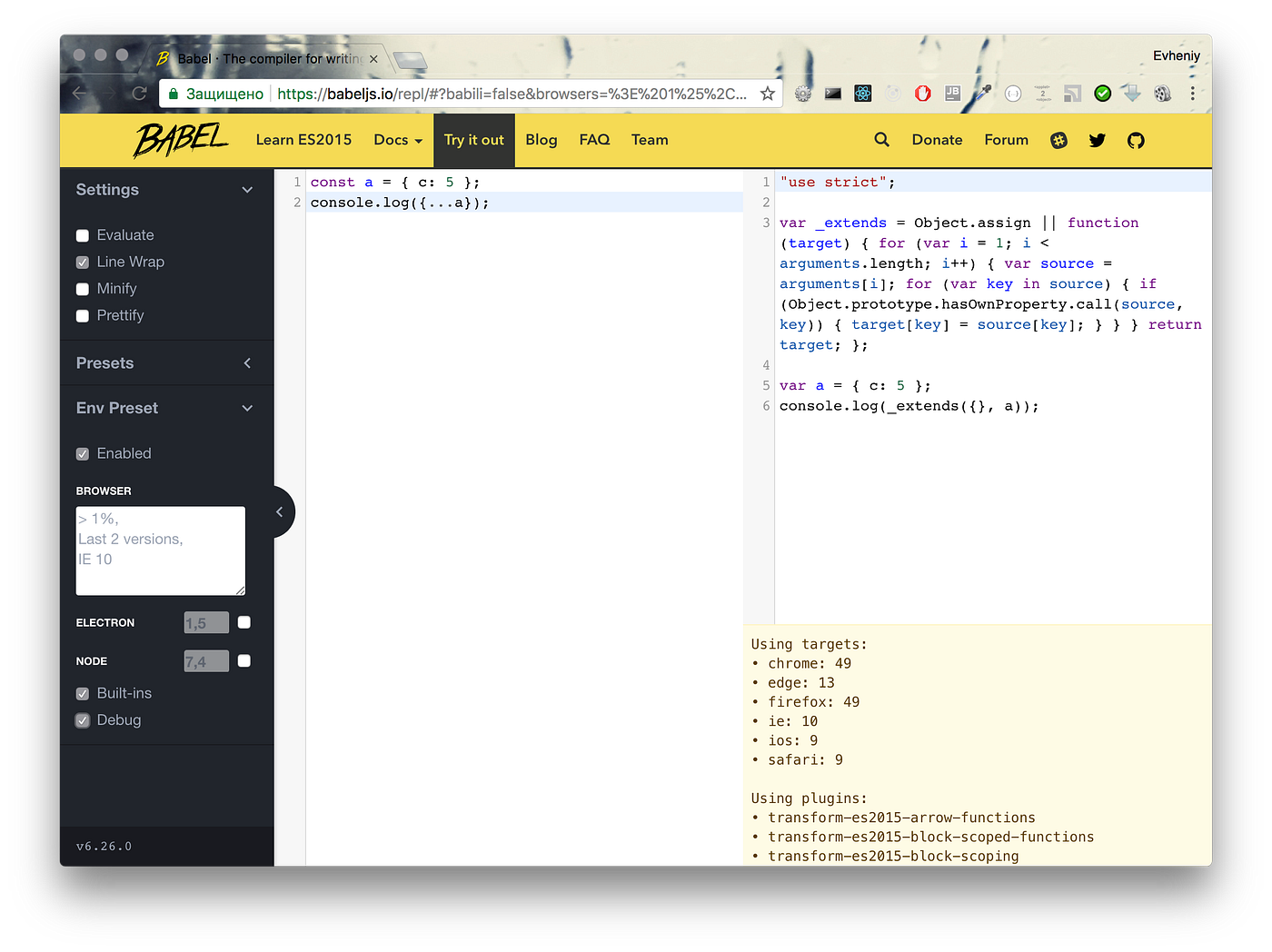Select the Try it out tab
1272x952 pixels.
coord(473,140)
